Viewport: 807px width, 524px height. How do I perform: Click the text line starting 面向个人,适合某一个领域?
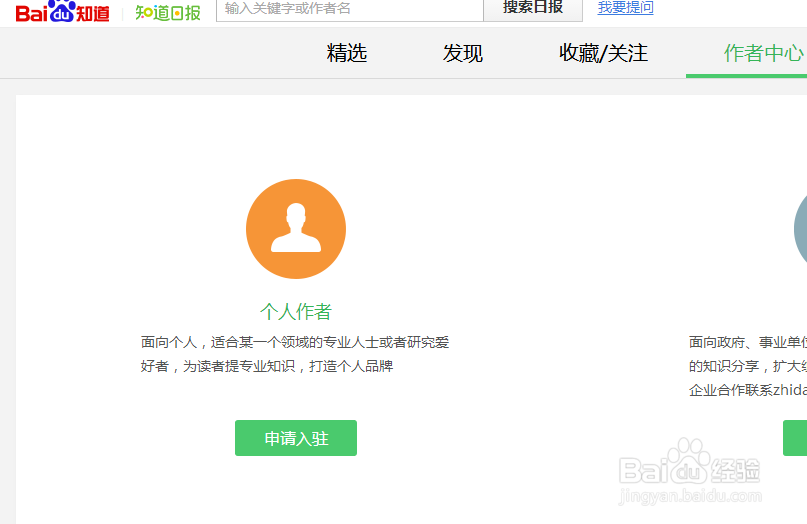pos(295,342)
